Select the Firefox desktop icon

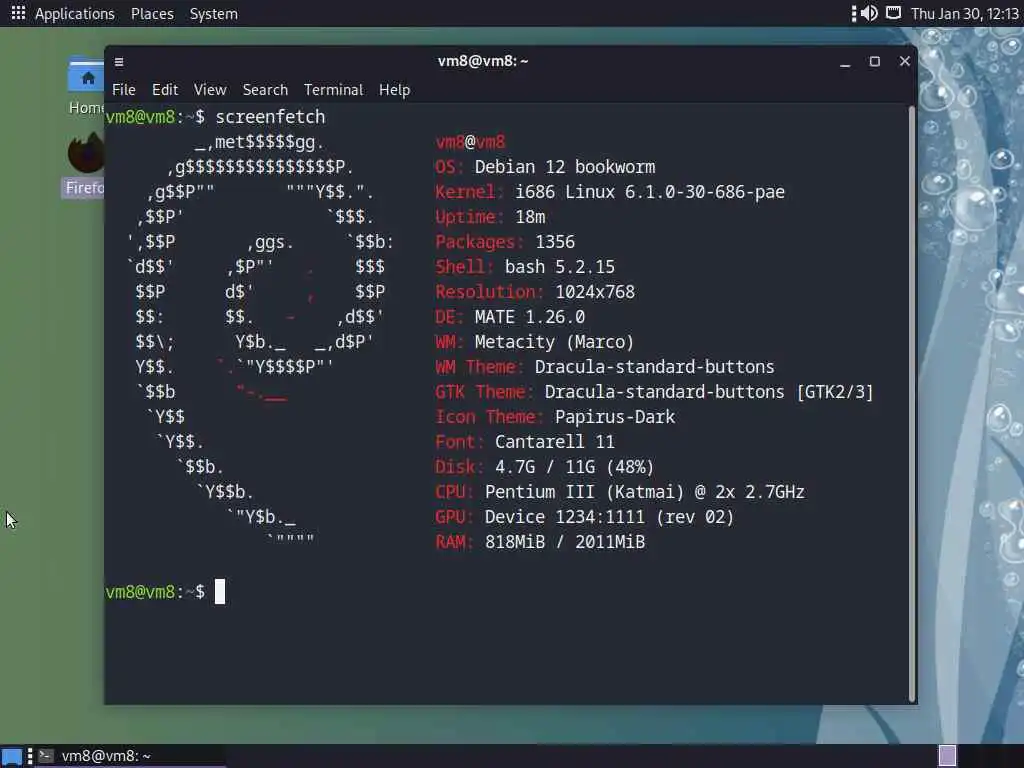pyautogui.click(x=85, y=165)
